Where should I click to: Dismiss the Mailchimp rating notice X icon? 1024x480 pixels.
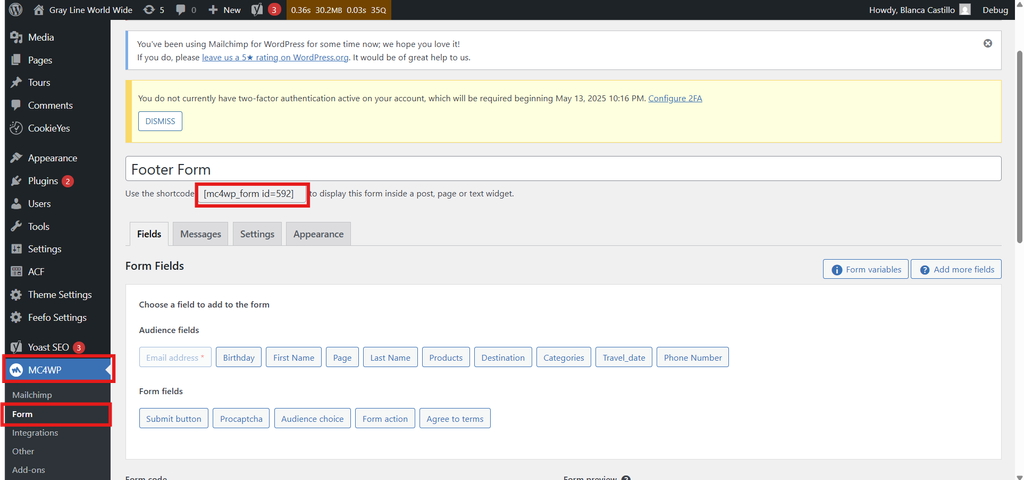tap(987, 43)
